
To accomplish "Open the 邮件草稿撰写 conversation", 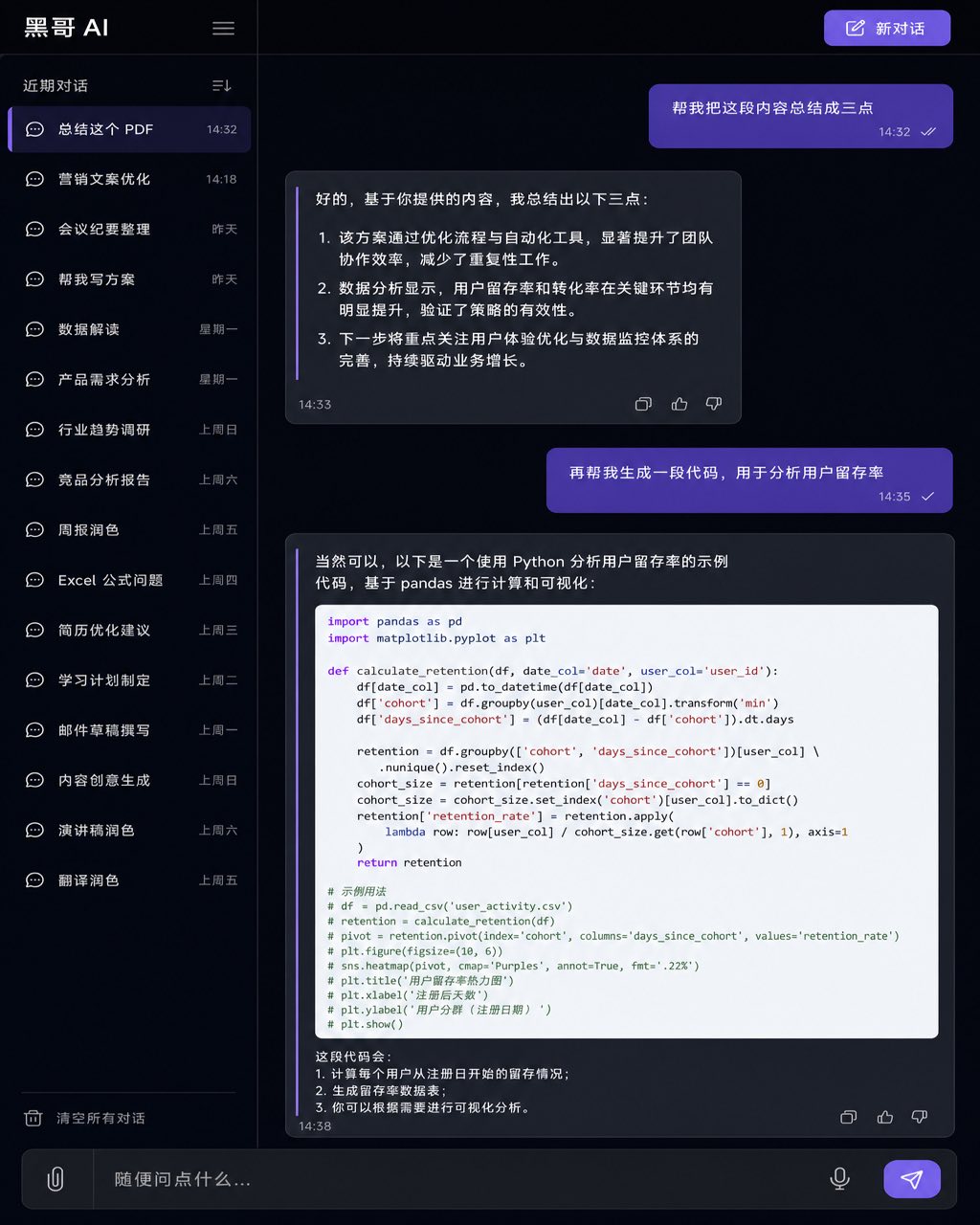I will [129, 730].
